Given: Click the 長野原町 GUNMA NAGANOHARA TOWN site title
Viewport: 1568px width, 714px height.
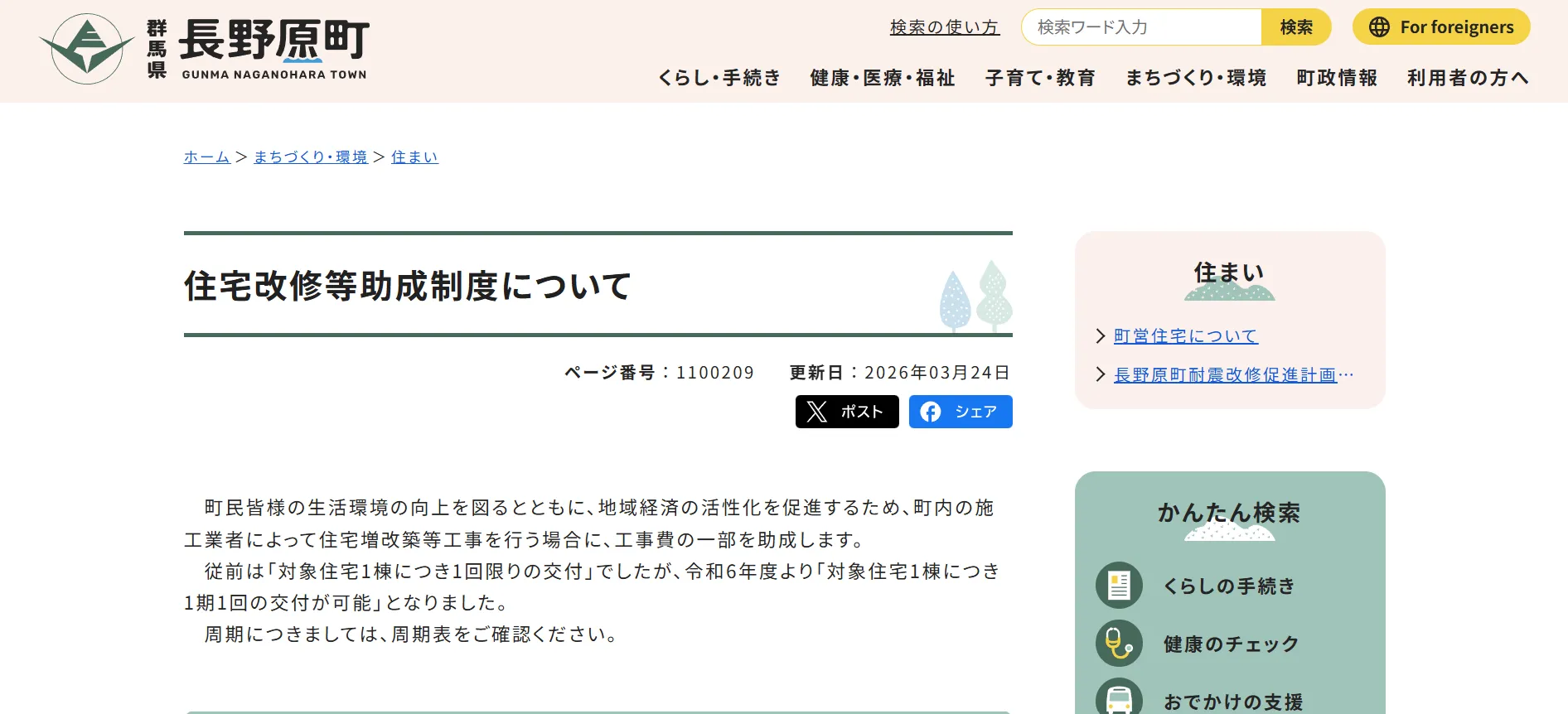Looking at the screenshot, I should click(273, 50).
